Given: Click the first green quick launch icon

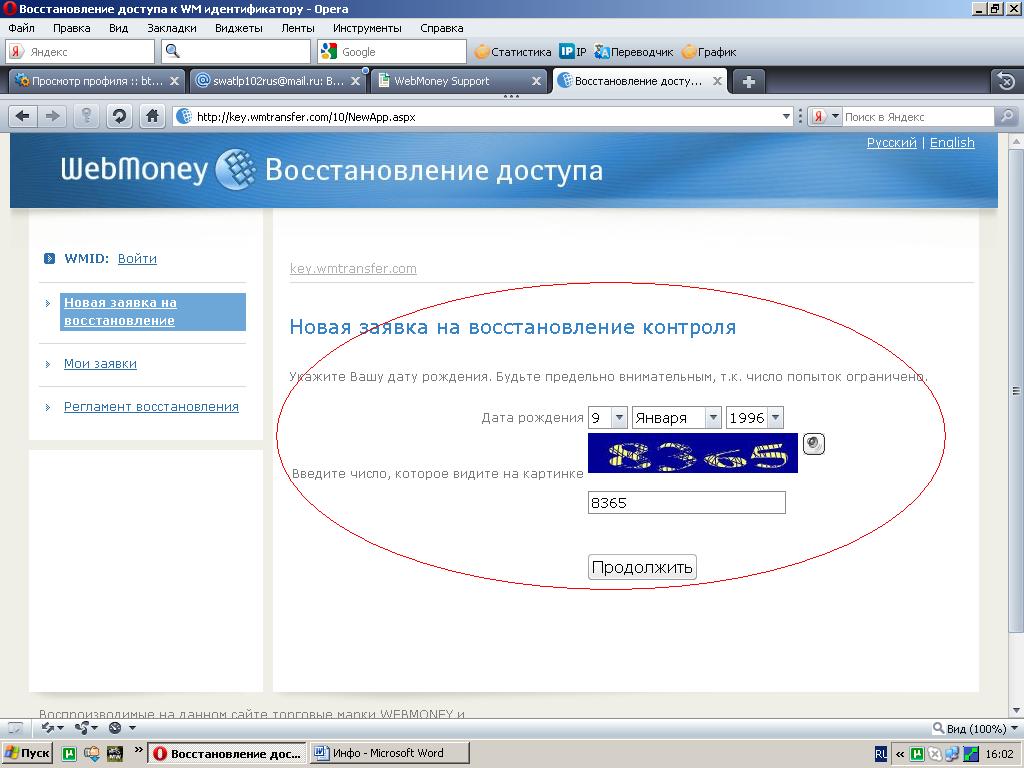Looking at the screenshot, I should (x=69, y=754).
